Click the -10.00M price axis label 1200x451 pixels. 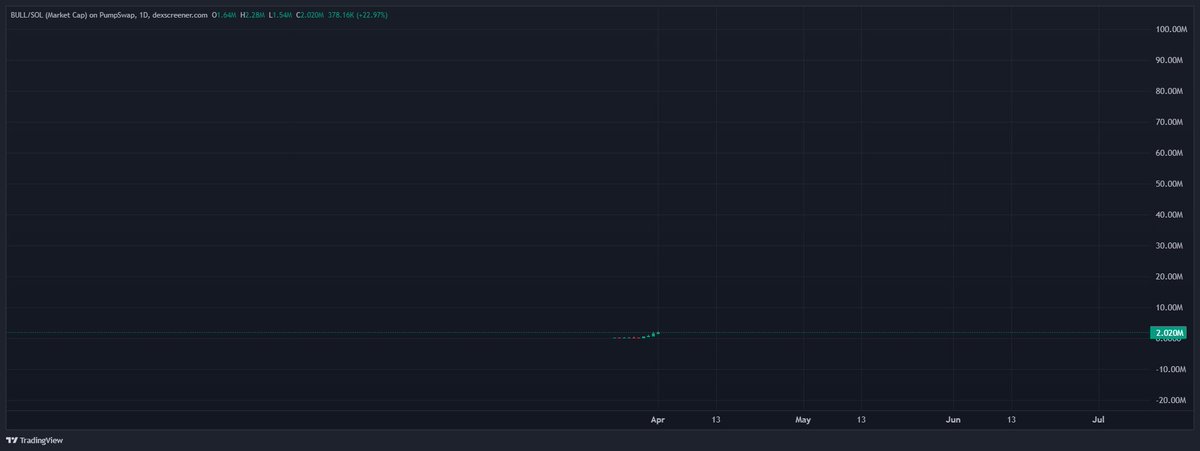click(1170, 370)
